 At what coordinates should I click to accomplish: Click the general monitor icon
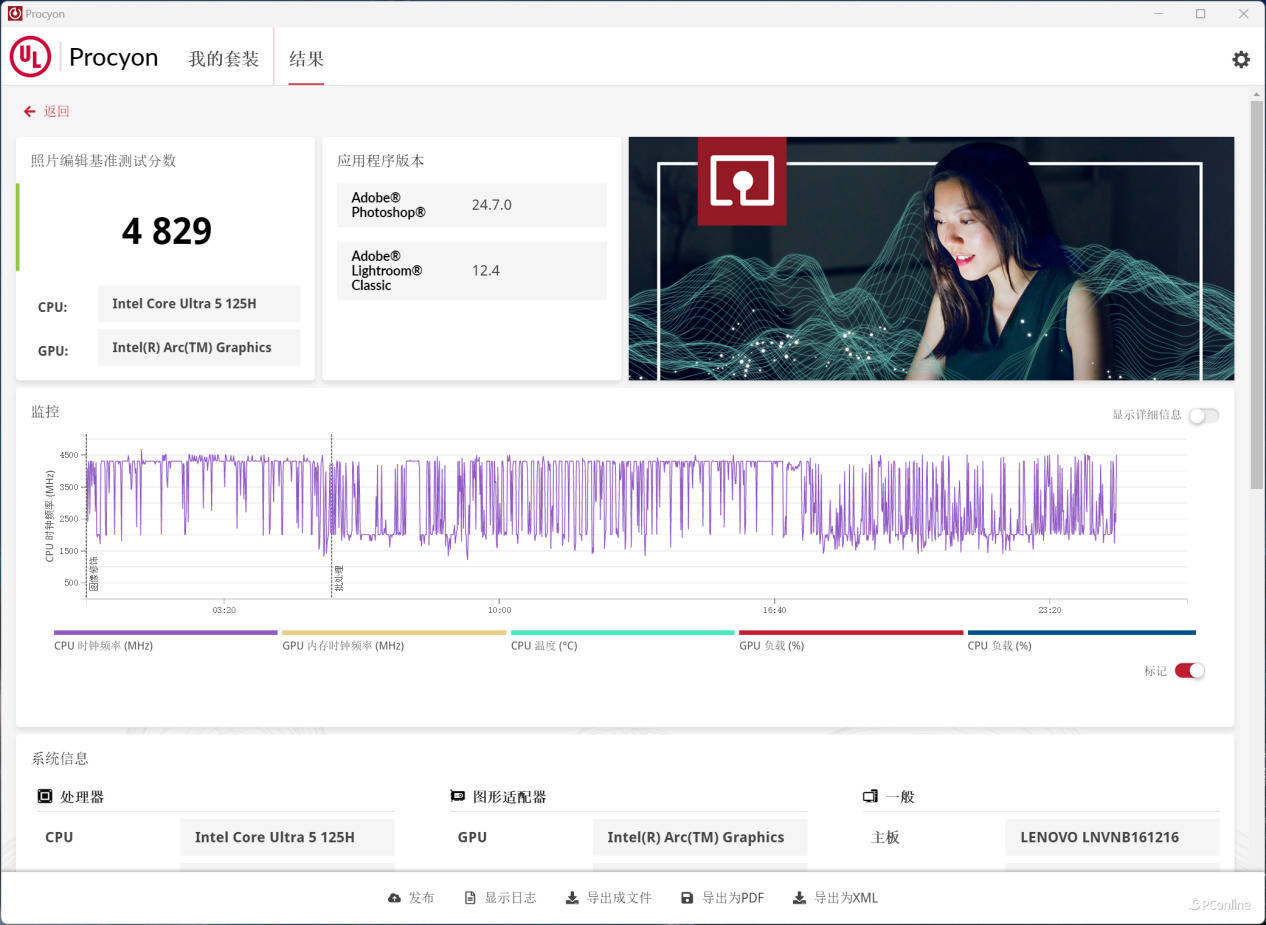click(870, 796)
